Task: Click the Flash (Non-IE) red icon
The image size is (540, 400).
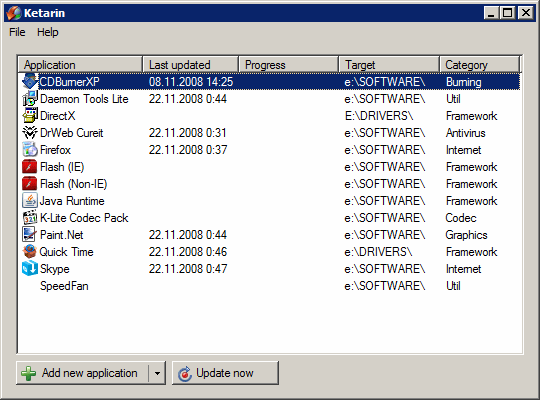Action: coord(30,184)
